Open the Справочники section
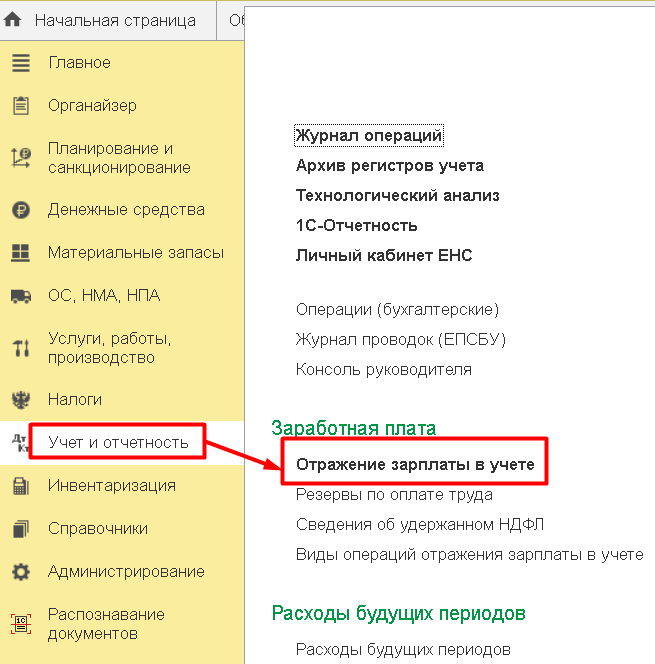 click(x=98, y=529)
